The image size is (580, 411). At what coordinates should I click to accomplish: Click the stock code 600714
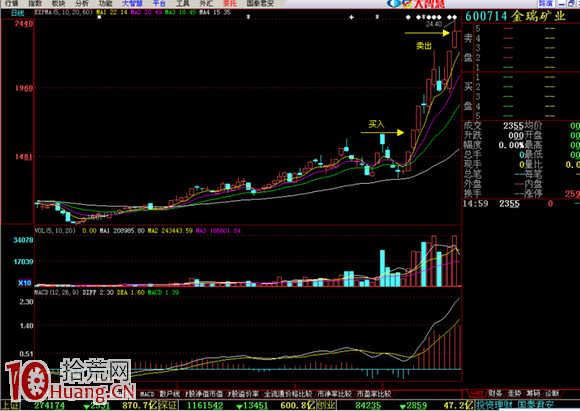[x=486, y=16]
